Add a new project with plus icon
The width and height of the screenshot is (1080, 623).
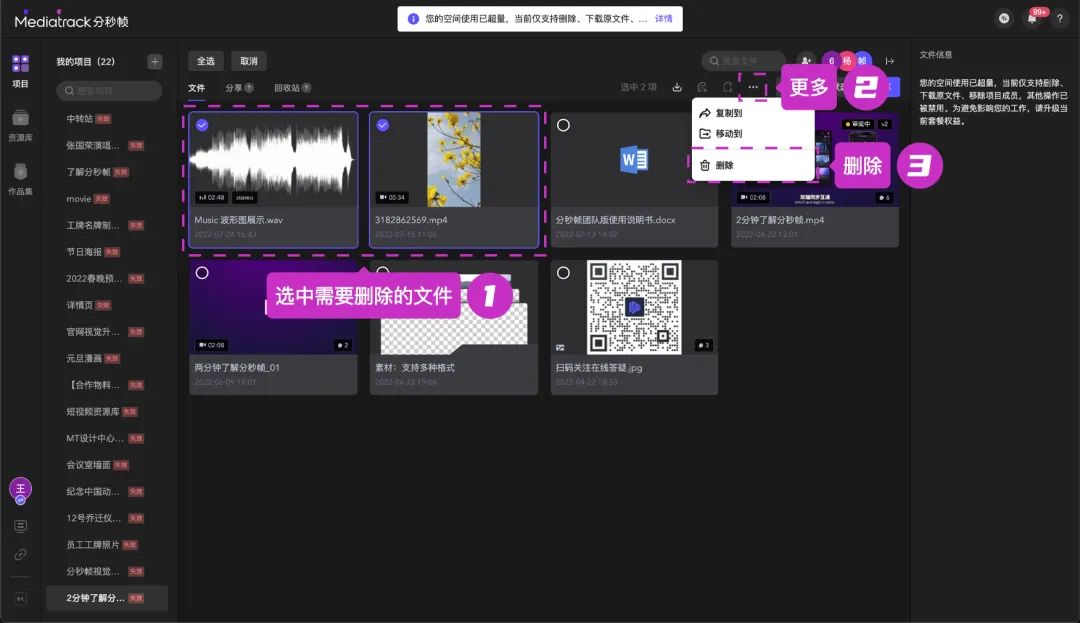coord(154,61)
